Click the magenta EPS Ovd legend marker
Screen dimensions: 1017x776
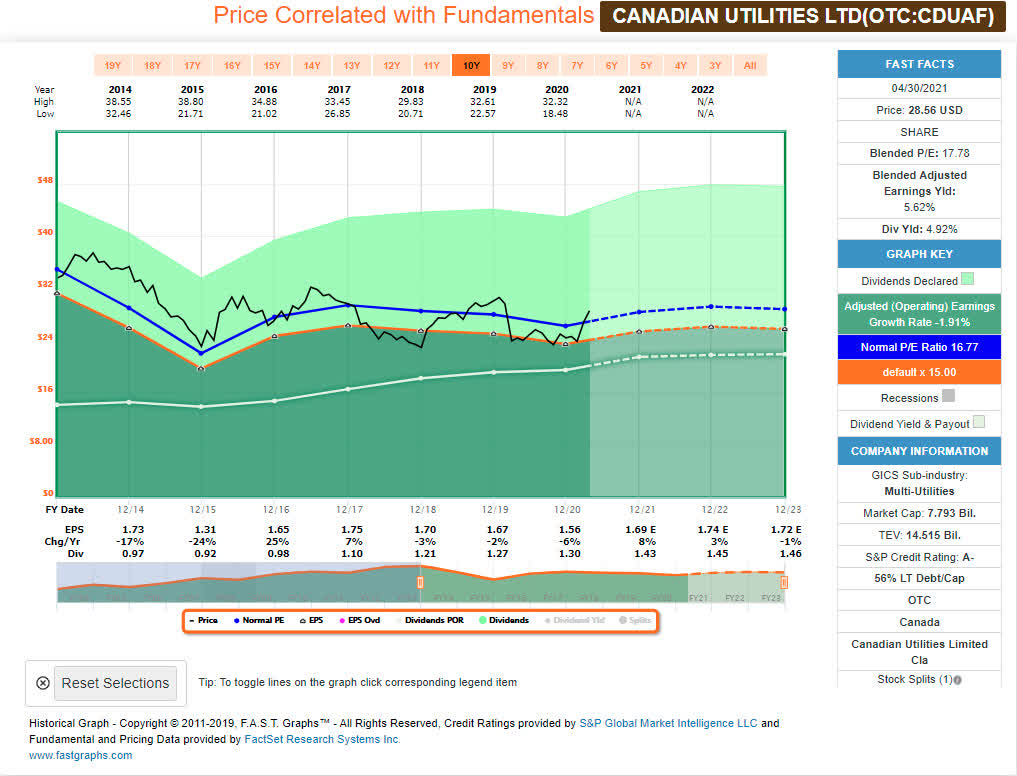[x=343, y=620]
